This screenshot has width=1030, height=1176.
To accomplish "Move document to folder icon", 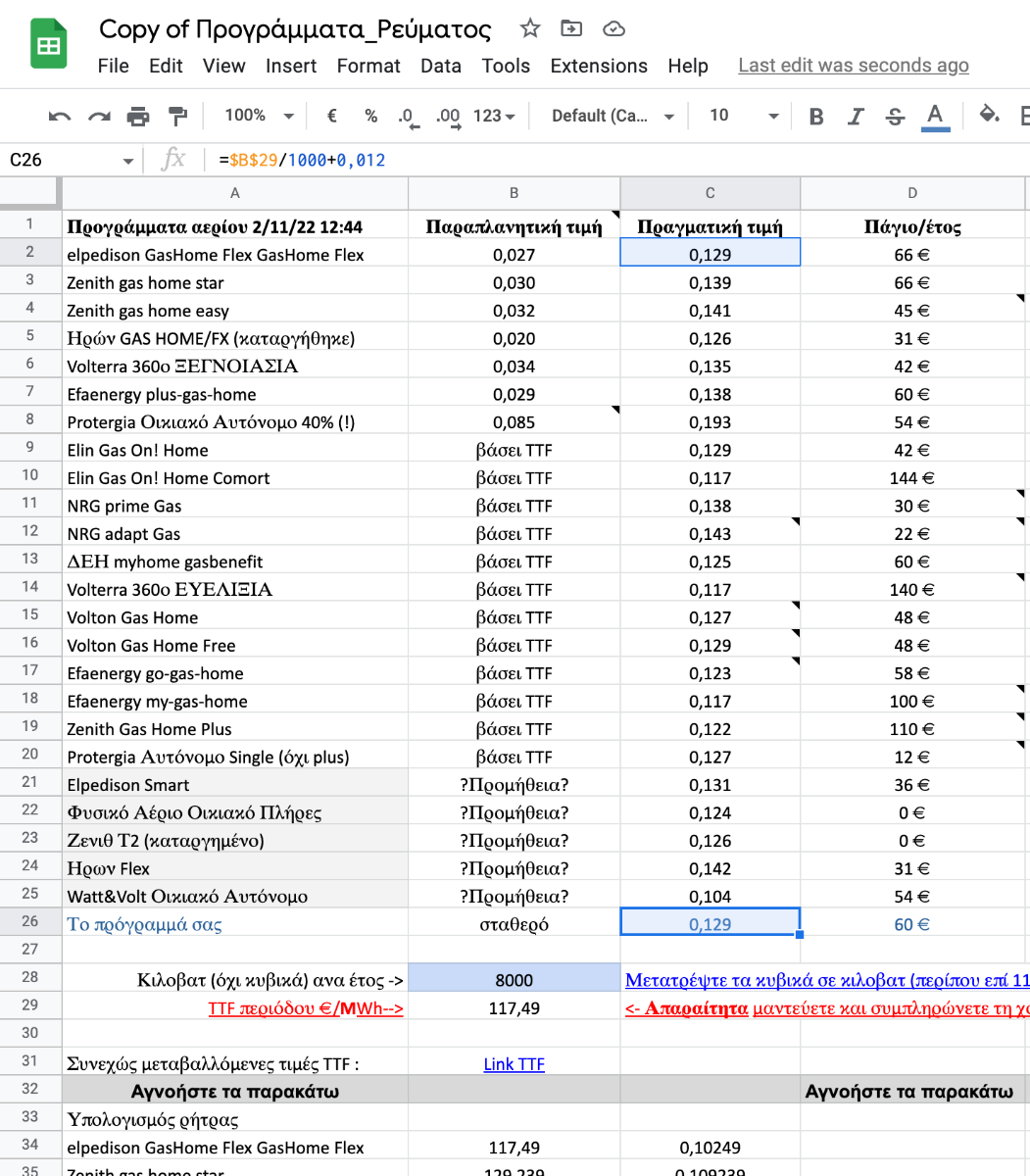I will click(571, 28).
